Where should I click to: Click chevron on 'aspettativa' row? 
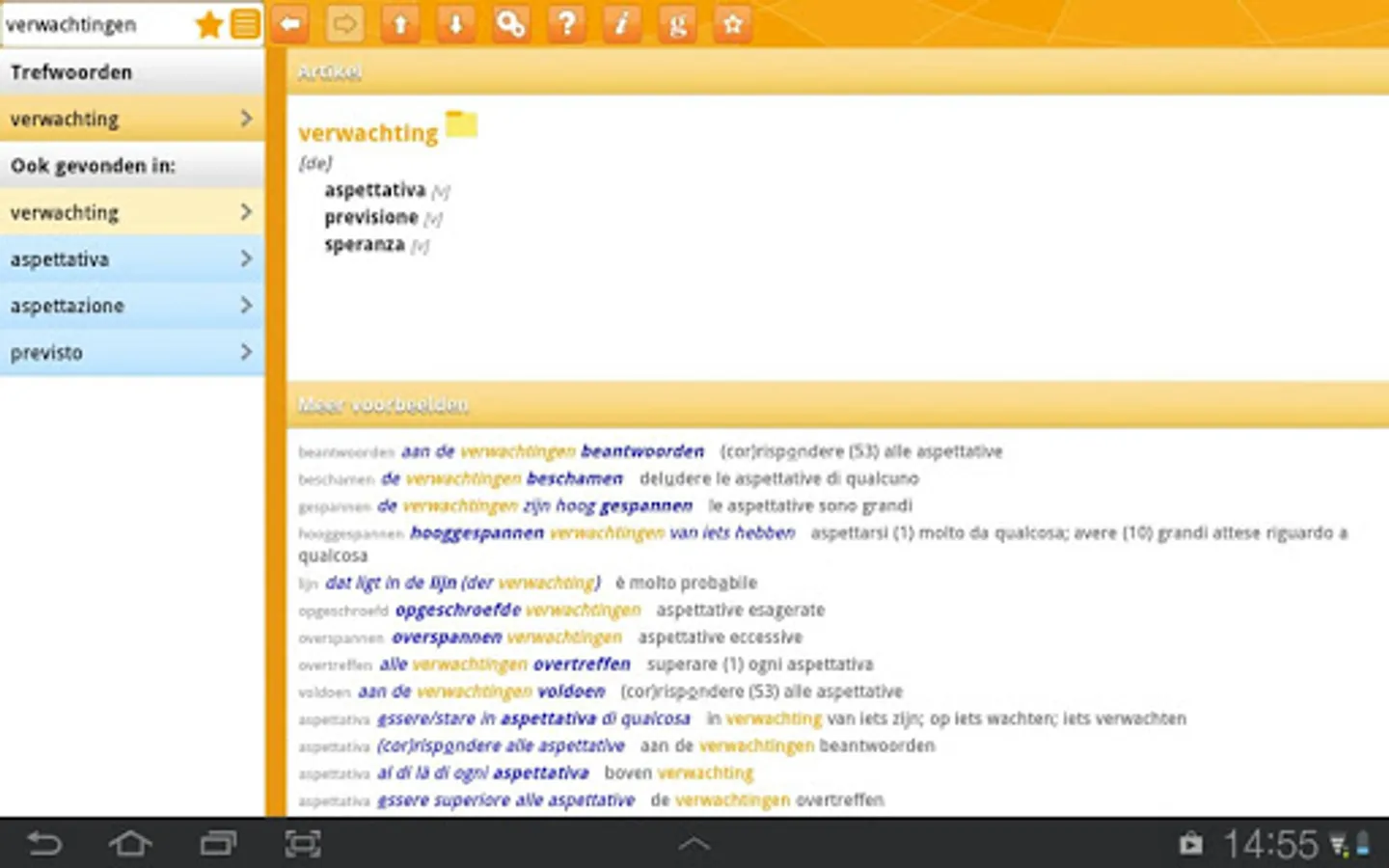tap(246, 258)
